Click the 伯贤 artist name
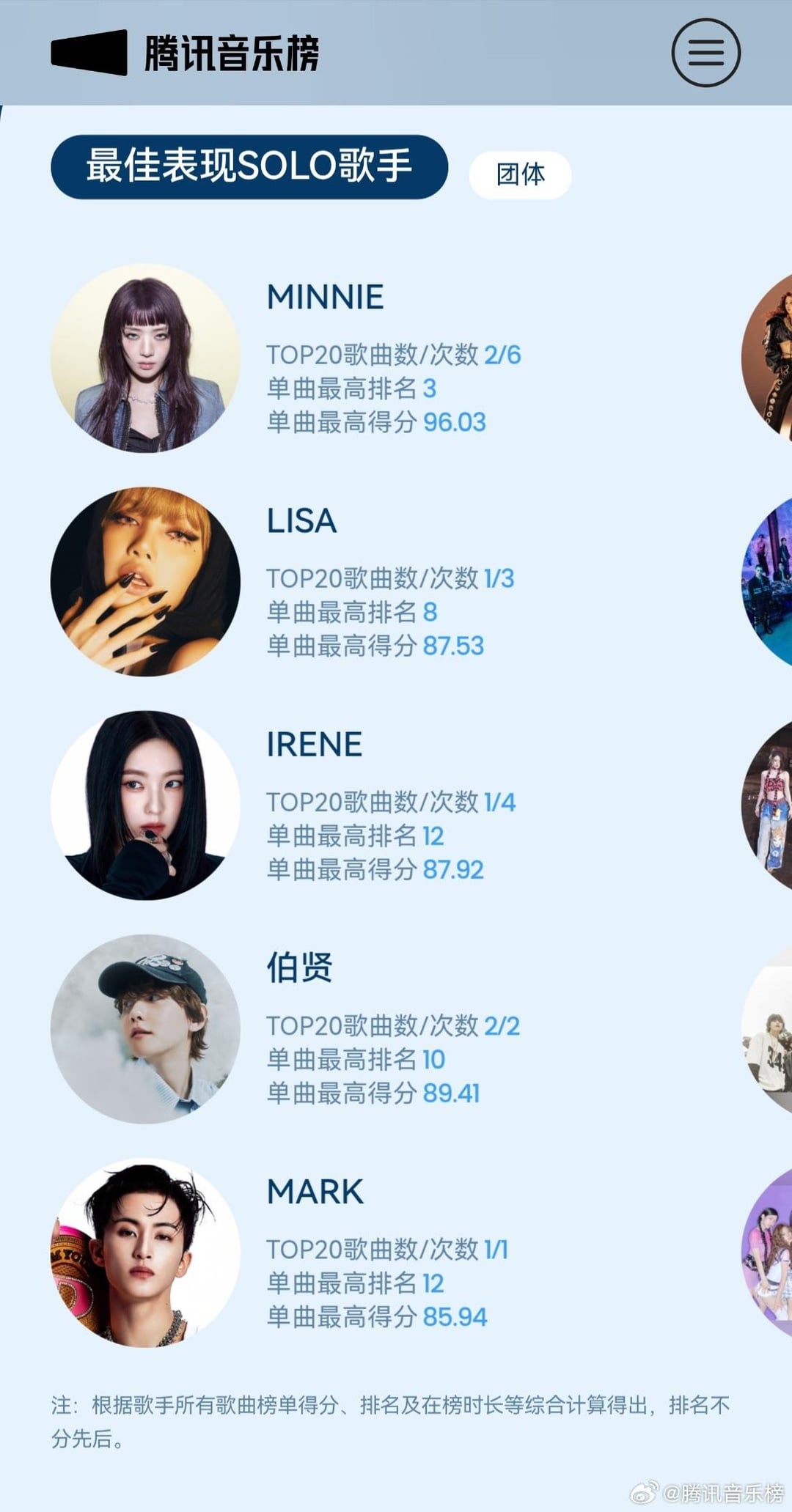 point(299,967)
